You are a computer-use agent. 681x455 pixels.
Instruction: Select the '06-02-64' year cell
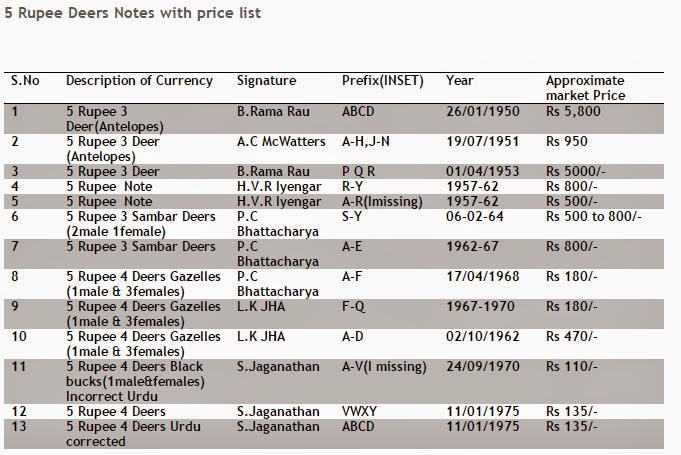473,216
